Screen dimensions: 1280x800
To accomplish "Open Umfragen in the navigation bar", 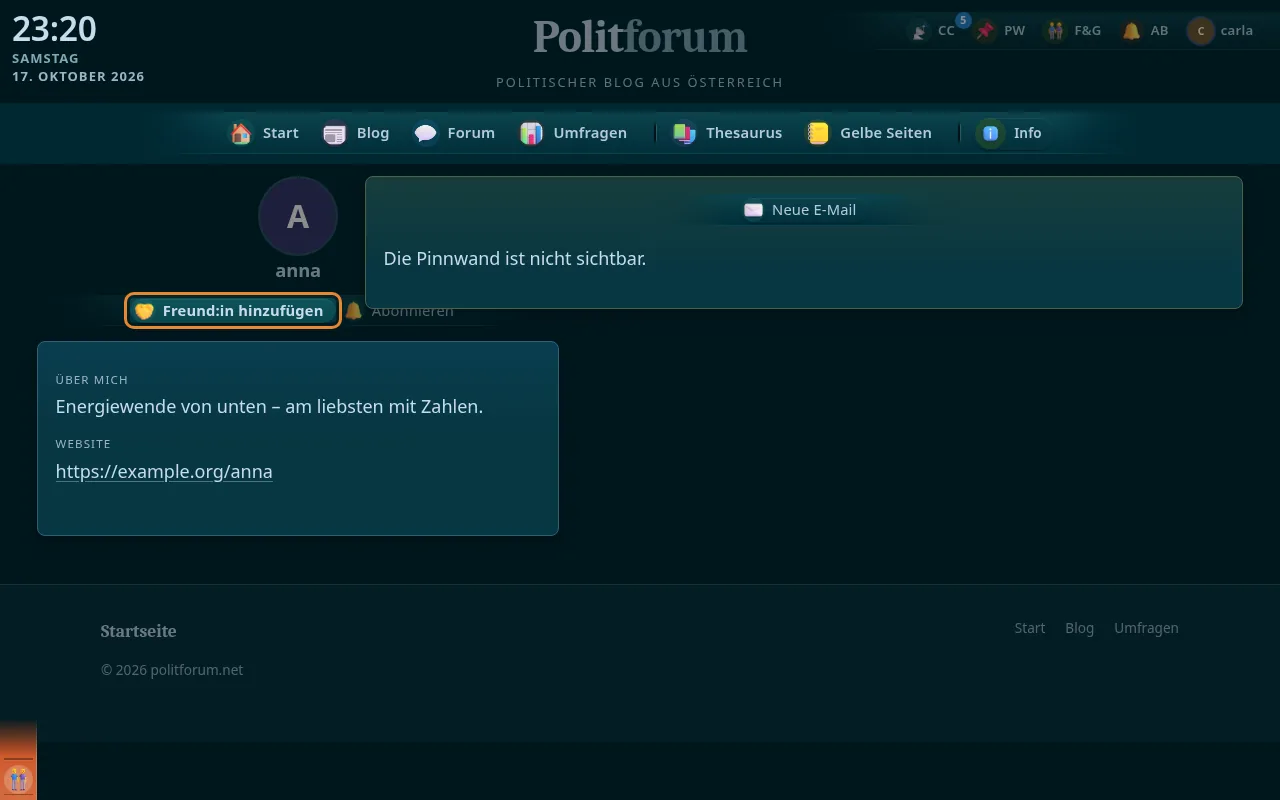I will click(590, 133).
